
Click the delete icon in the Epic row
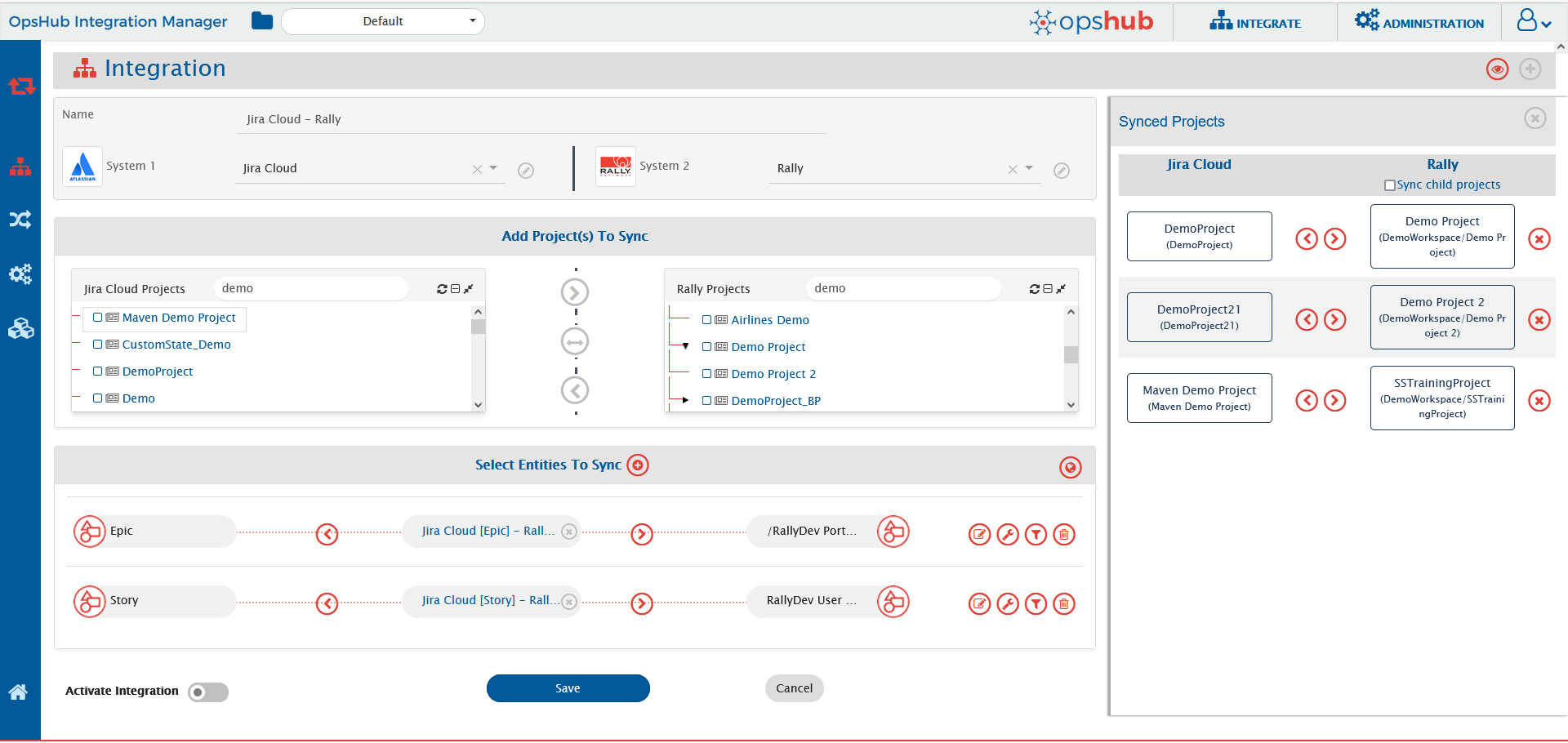[x=1063, y=535]
